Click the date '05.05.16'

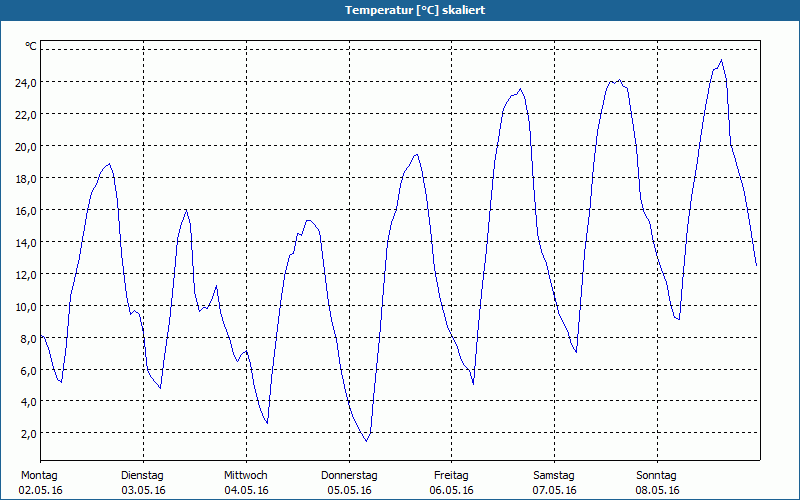349,490
